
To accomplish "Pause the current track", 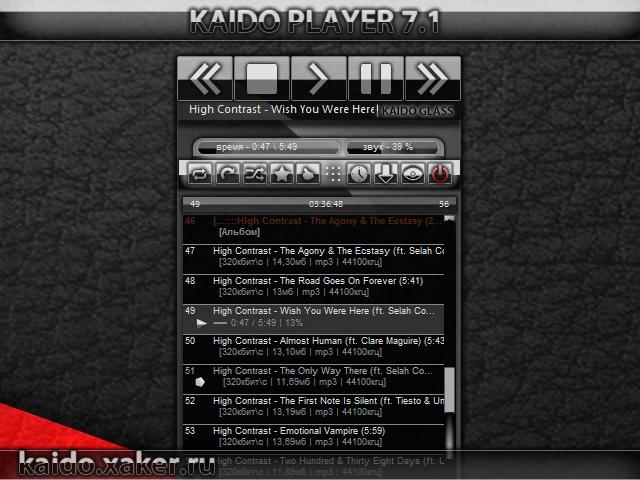I will pyautogui.click(x=376, y=78).
